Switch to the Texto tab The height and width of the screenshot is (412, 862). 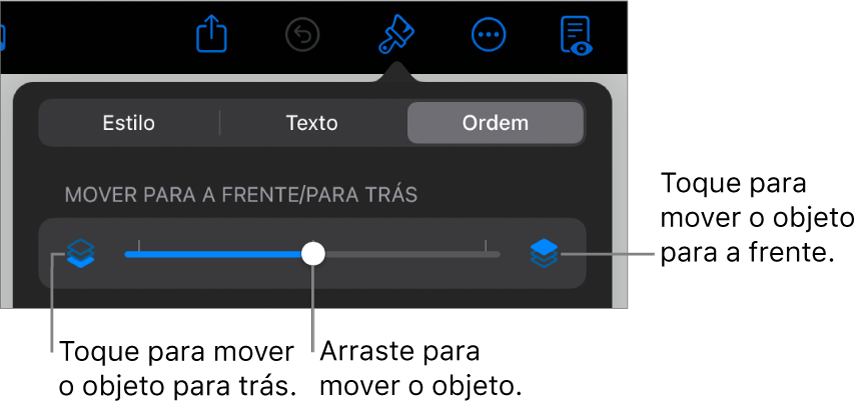coord(312,123)
